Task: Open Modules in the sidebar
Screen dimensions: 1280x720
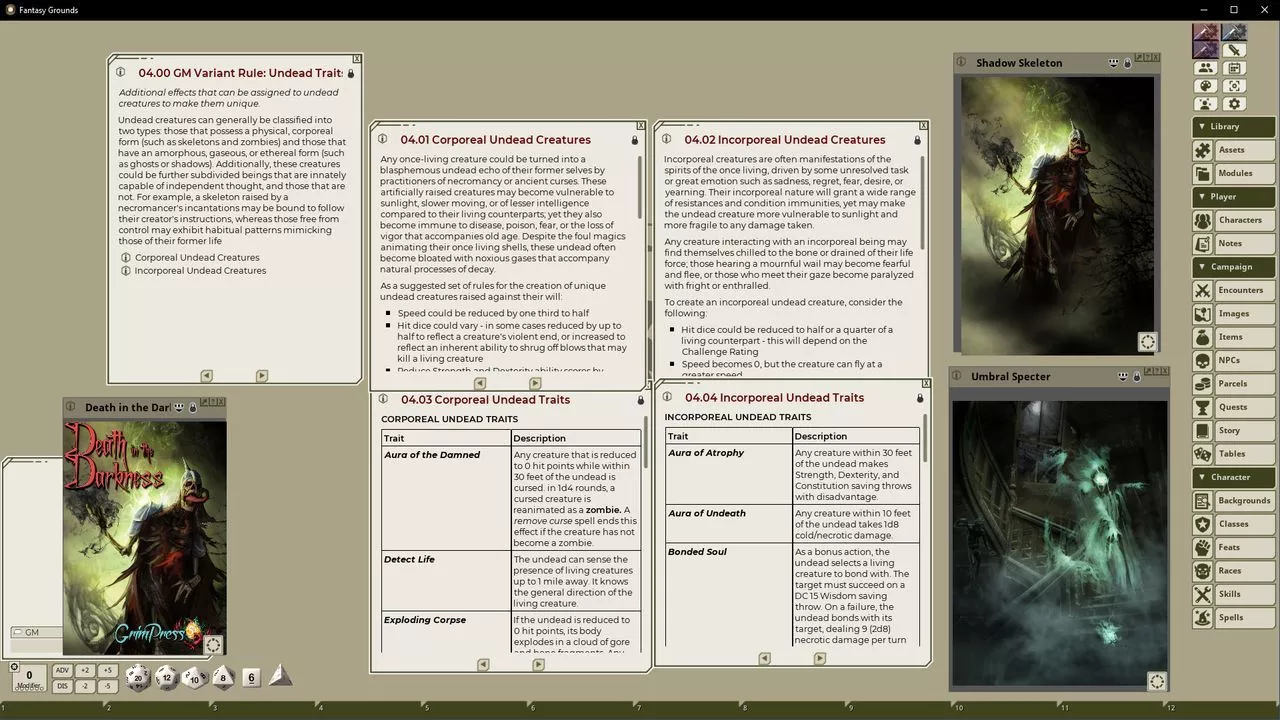Action: click(1233, 173)
